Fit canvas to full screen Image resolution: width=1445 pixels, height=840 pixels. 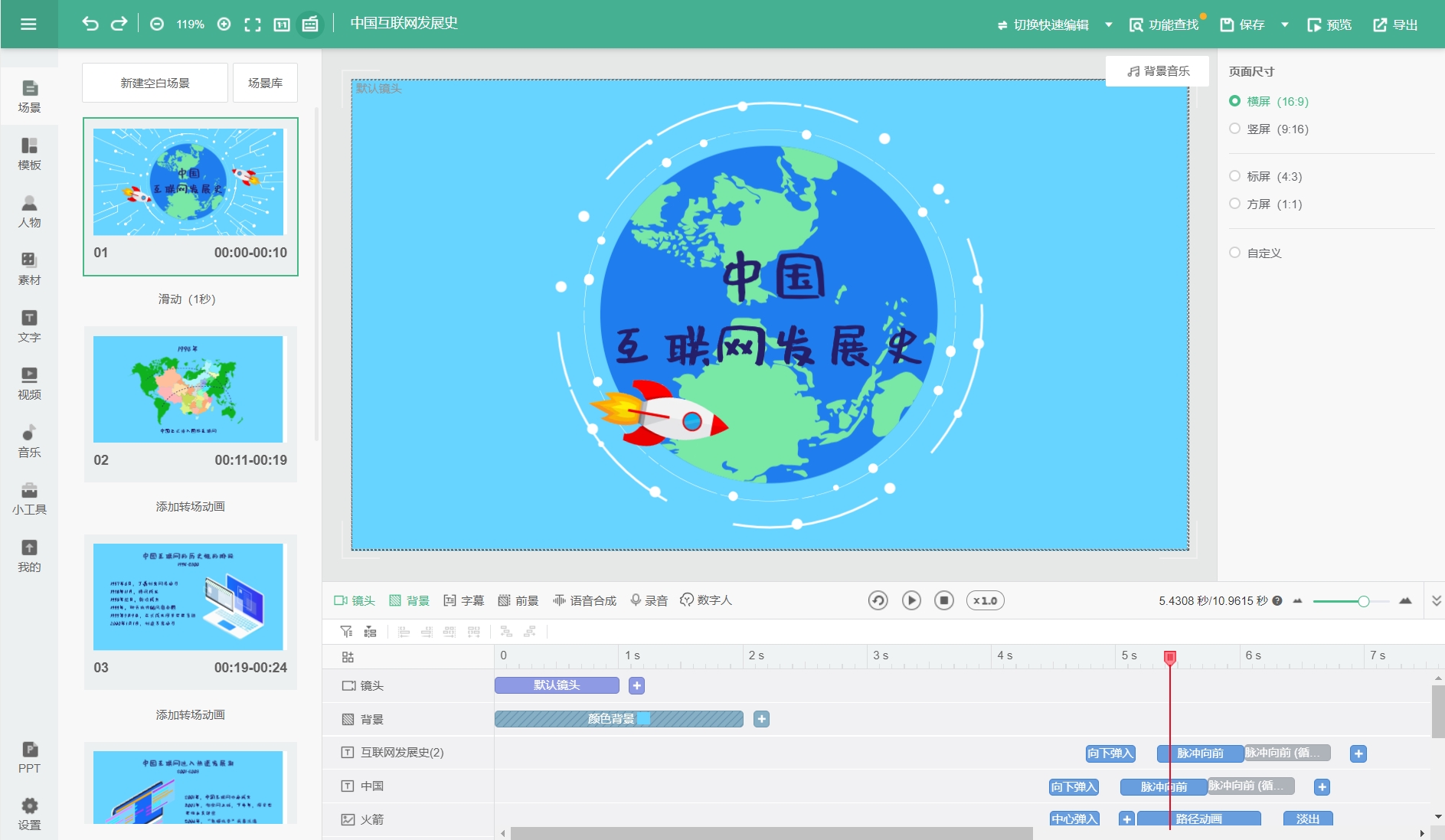pos(253,25)
